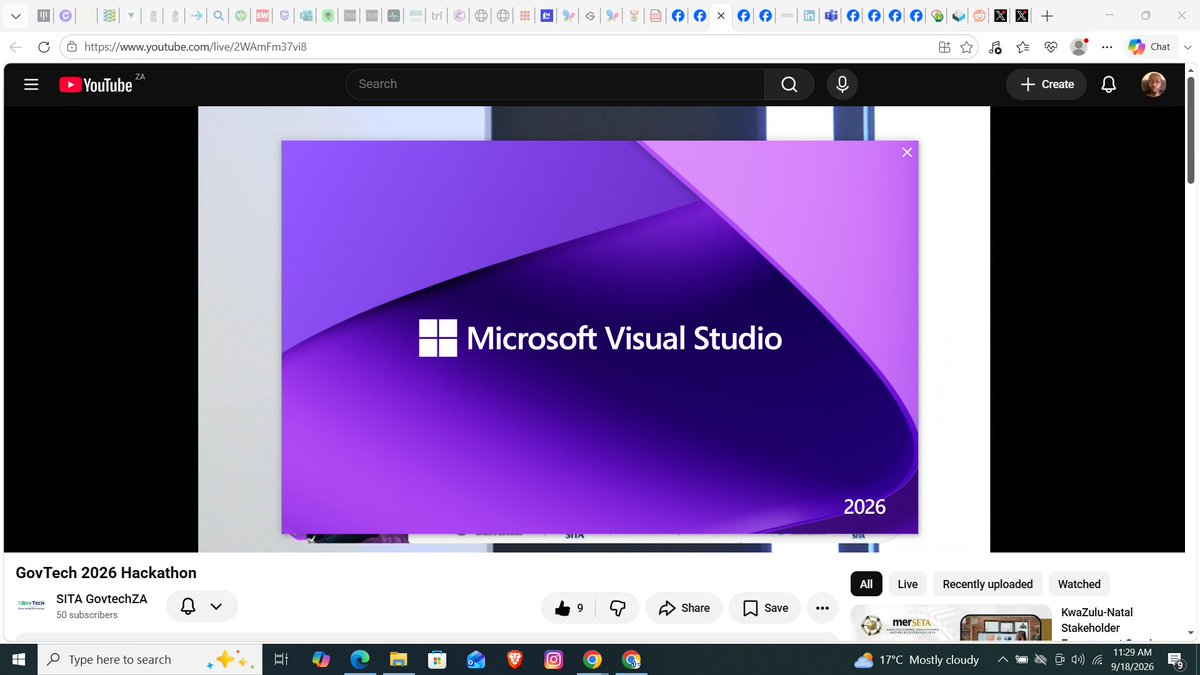Open the tab actions menu chevron

pos(15,16)
